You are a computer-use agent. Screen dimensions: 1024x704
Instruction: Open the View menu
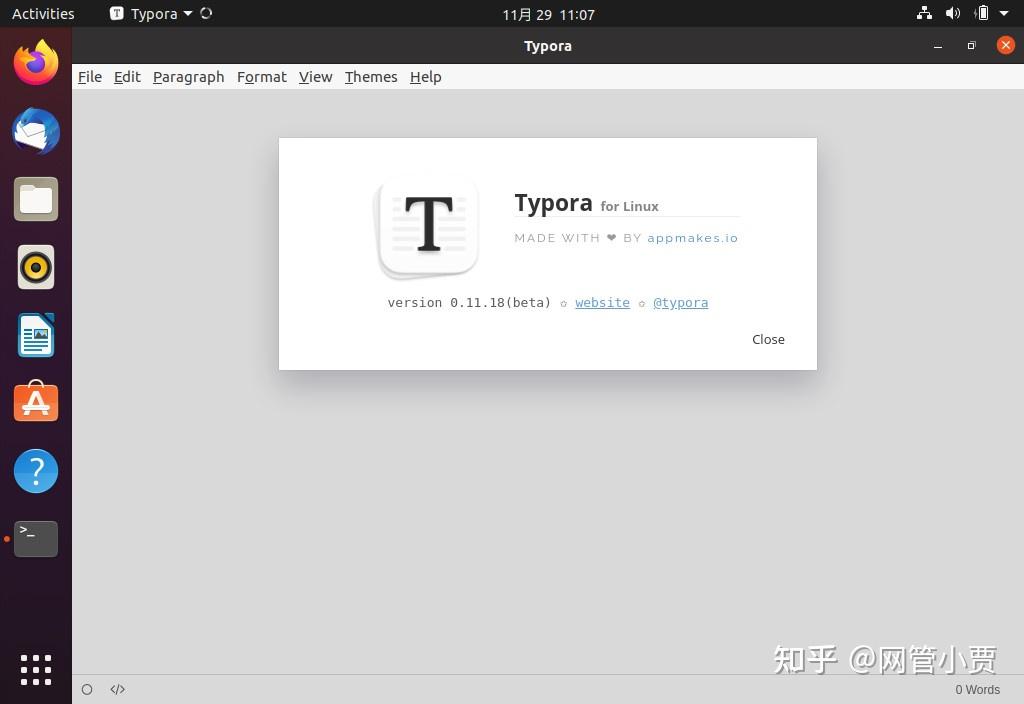tap(315, 77)
